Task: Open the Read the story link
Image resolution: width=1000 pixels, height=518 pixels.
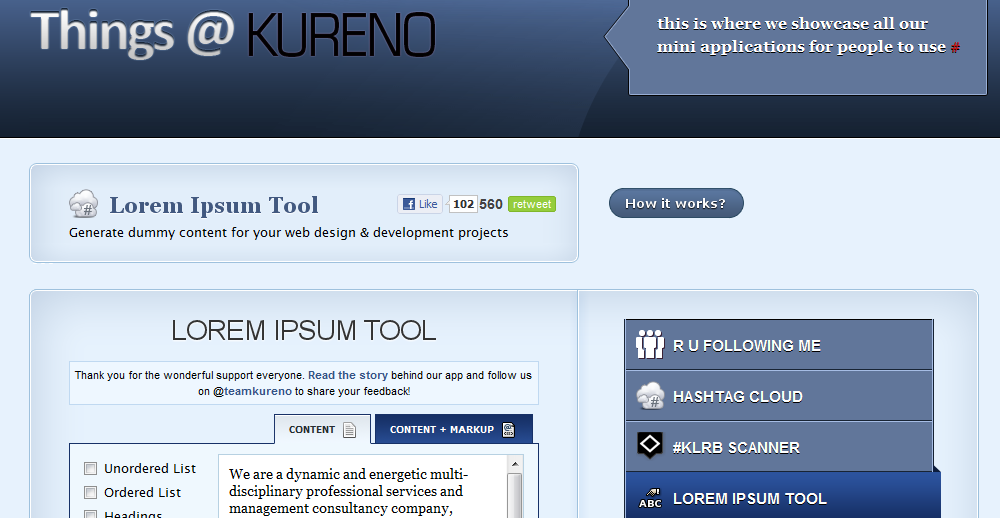Action: point(348,375)
